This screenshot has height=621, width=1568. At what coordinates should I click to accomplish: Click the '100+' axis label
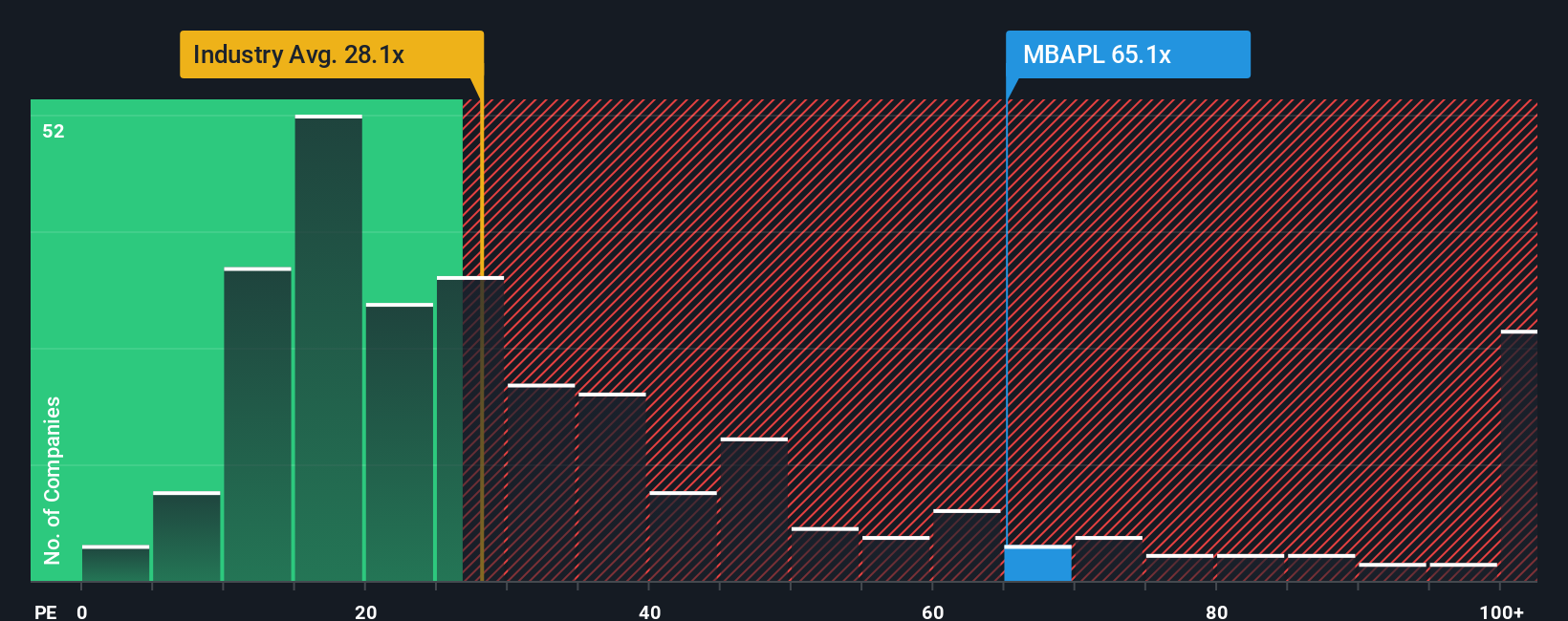click(1501, 611)
